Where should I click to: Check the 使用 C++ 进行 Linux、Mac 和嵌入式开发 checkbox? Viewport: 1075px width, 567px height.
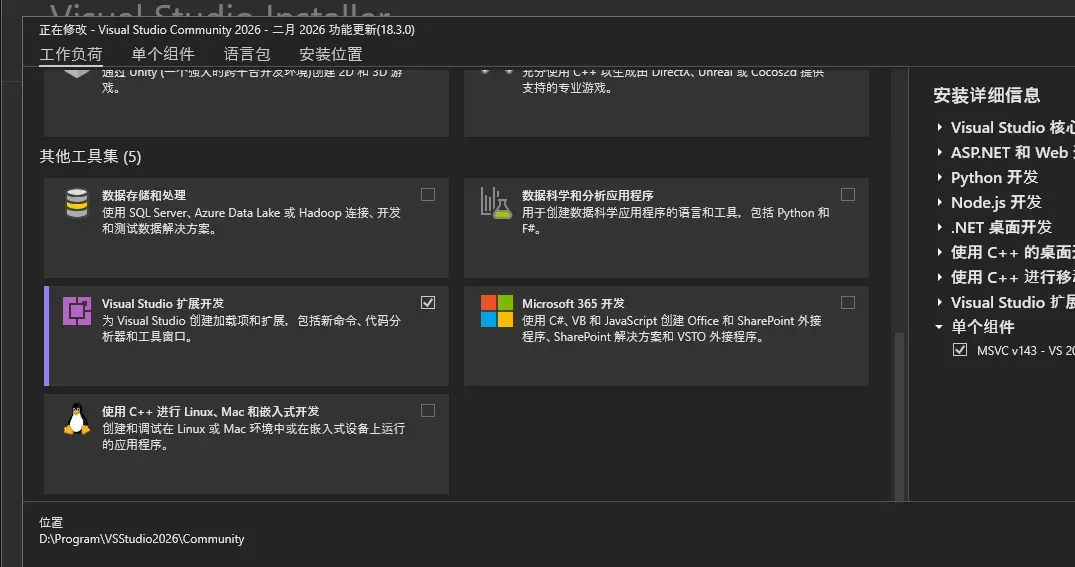pos(428,410)
